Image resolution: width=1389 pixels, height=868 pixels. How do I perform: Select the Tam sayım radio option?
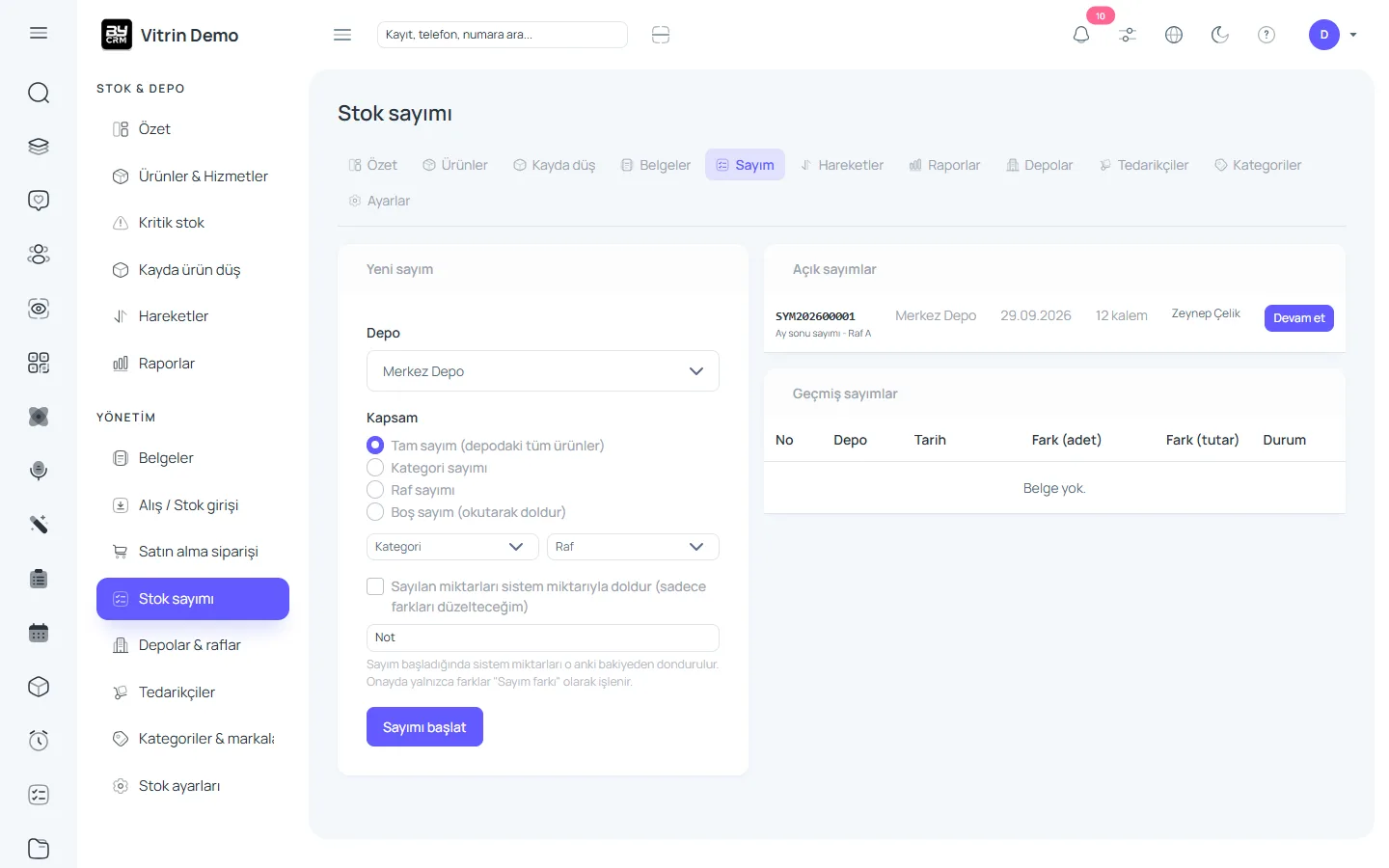(x=375, y=446)
